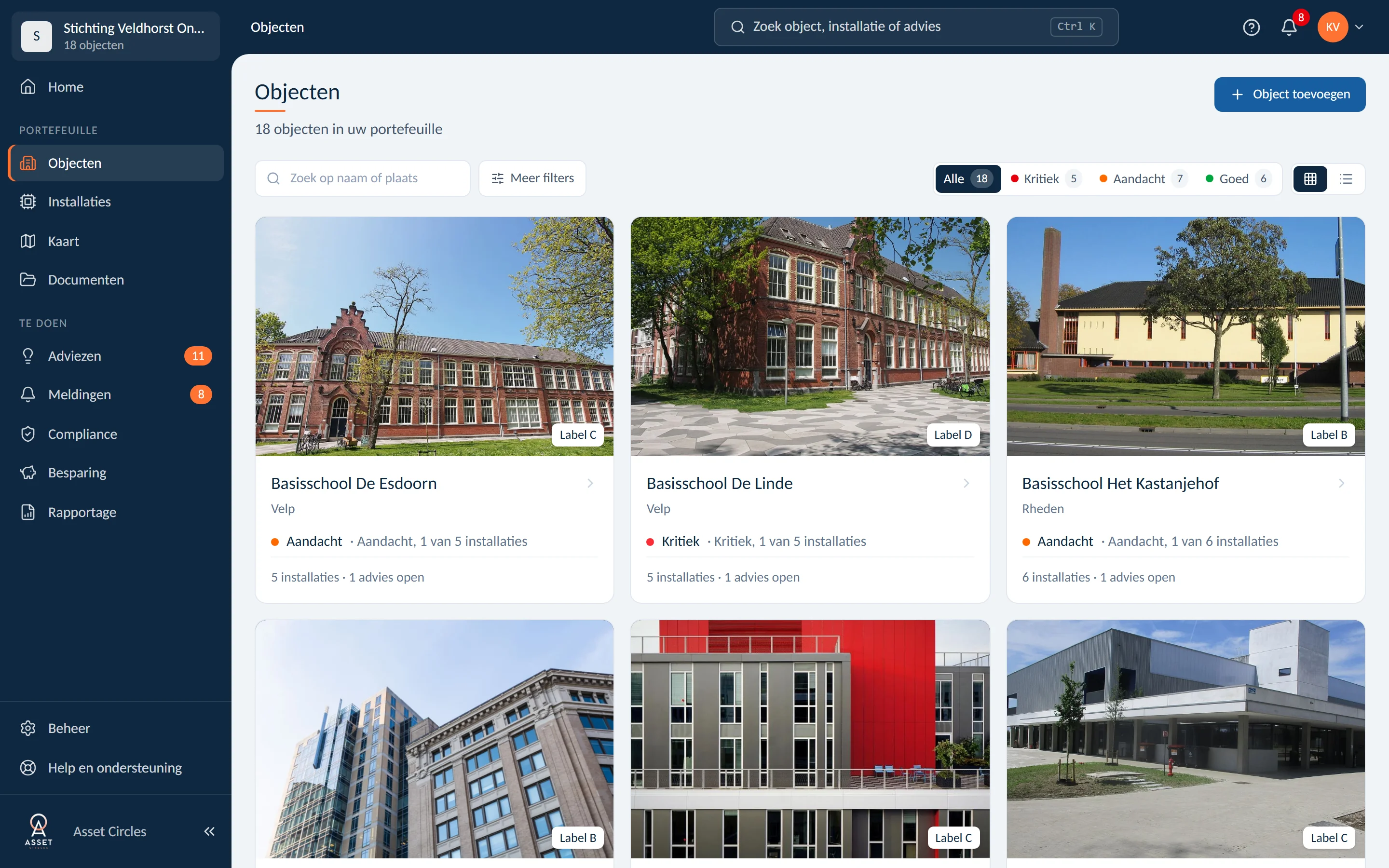Filter objects by Goed status
The height and width of the screenshot is (868, 1389).
tap(1239, 178)
